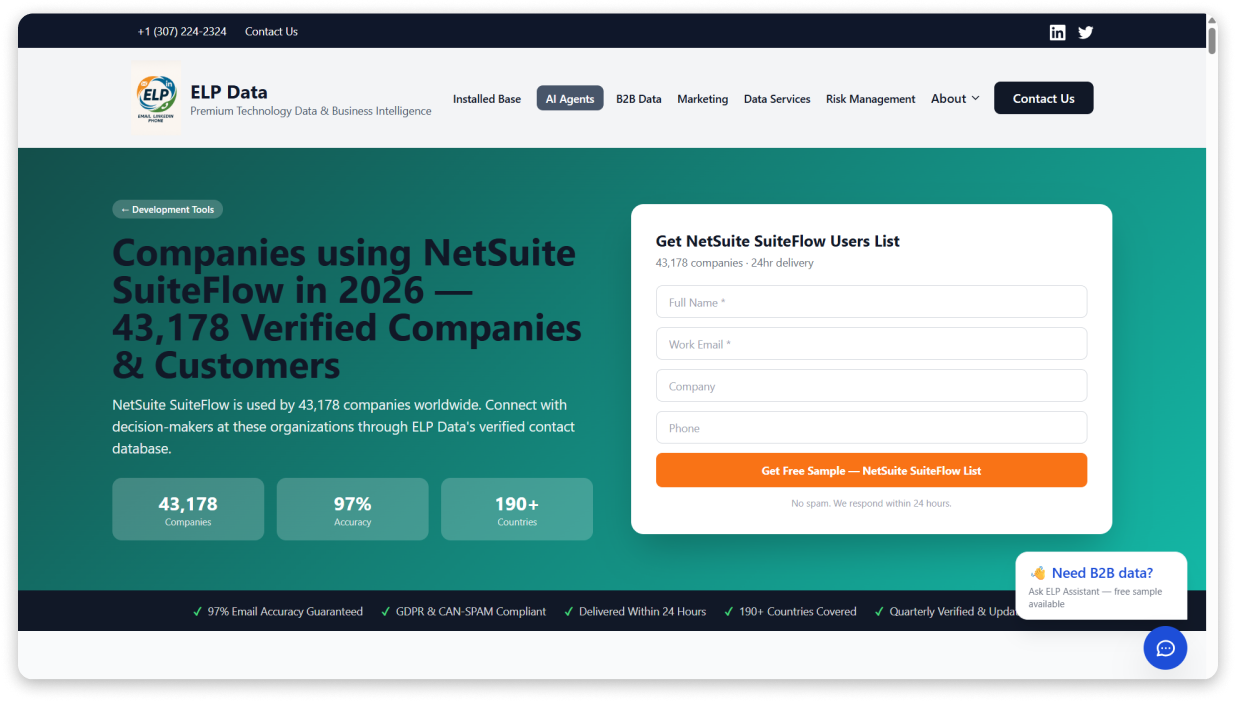1236x702 pixels.
Task: Open the LinkedIn icon in top bar
Action: (1057, 32)
